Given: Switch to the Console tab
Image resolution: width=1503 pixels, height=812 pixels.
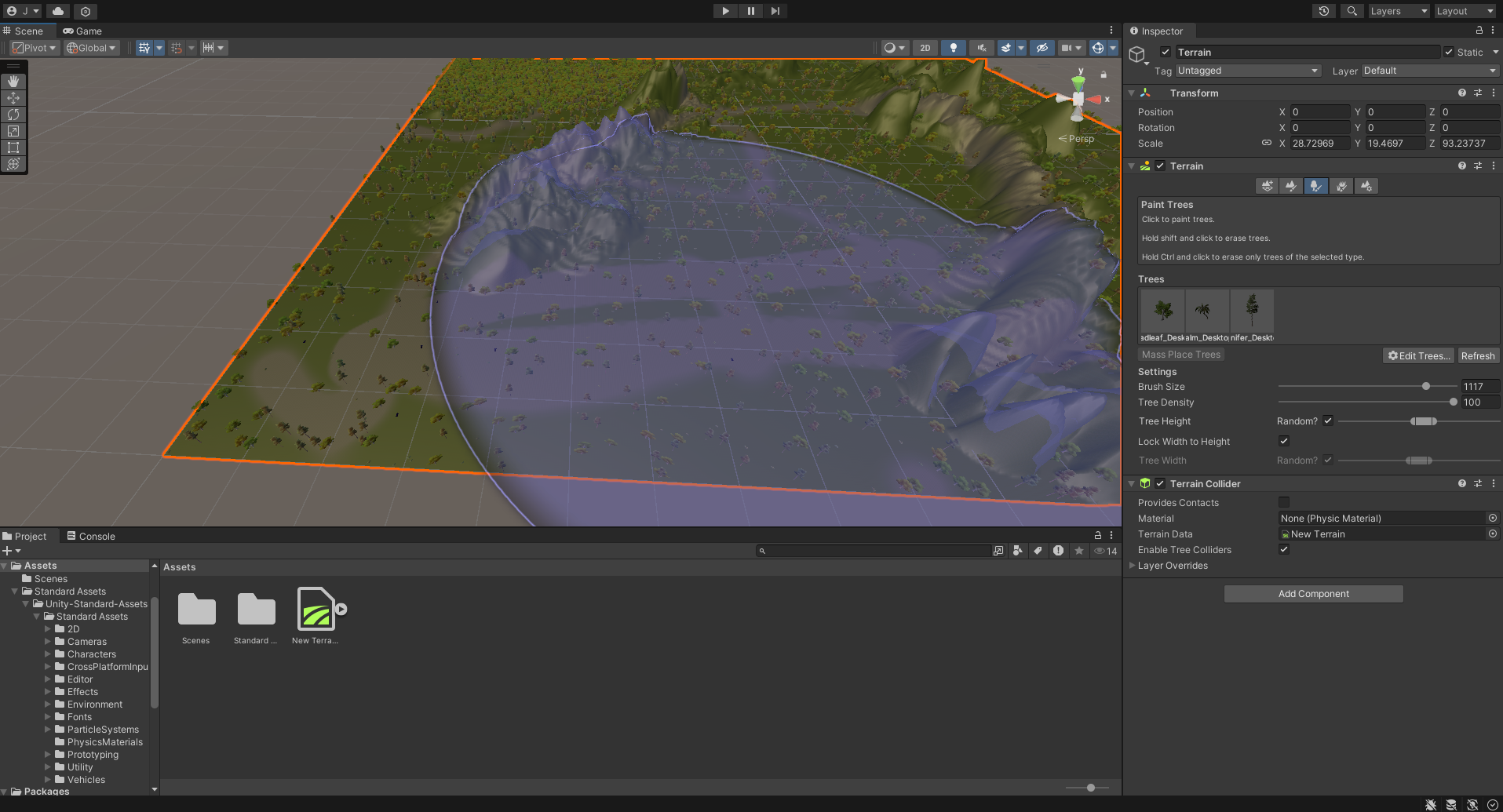Looking at the screenshot, I should pos(91,537).
